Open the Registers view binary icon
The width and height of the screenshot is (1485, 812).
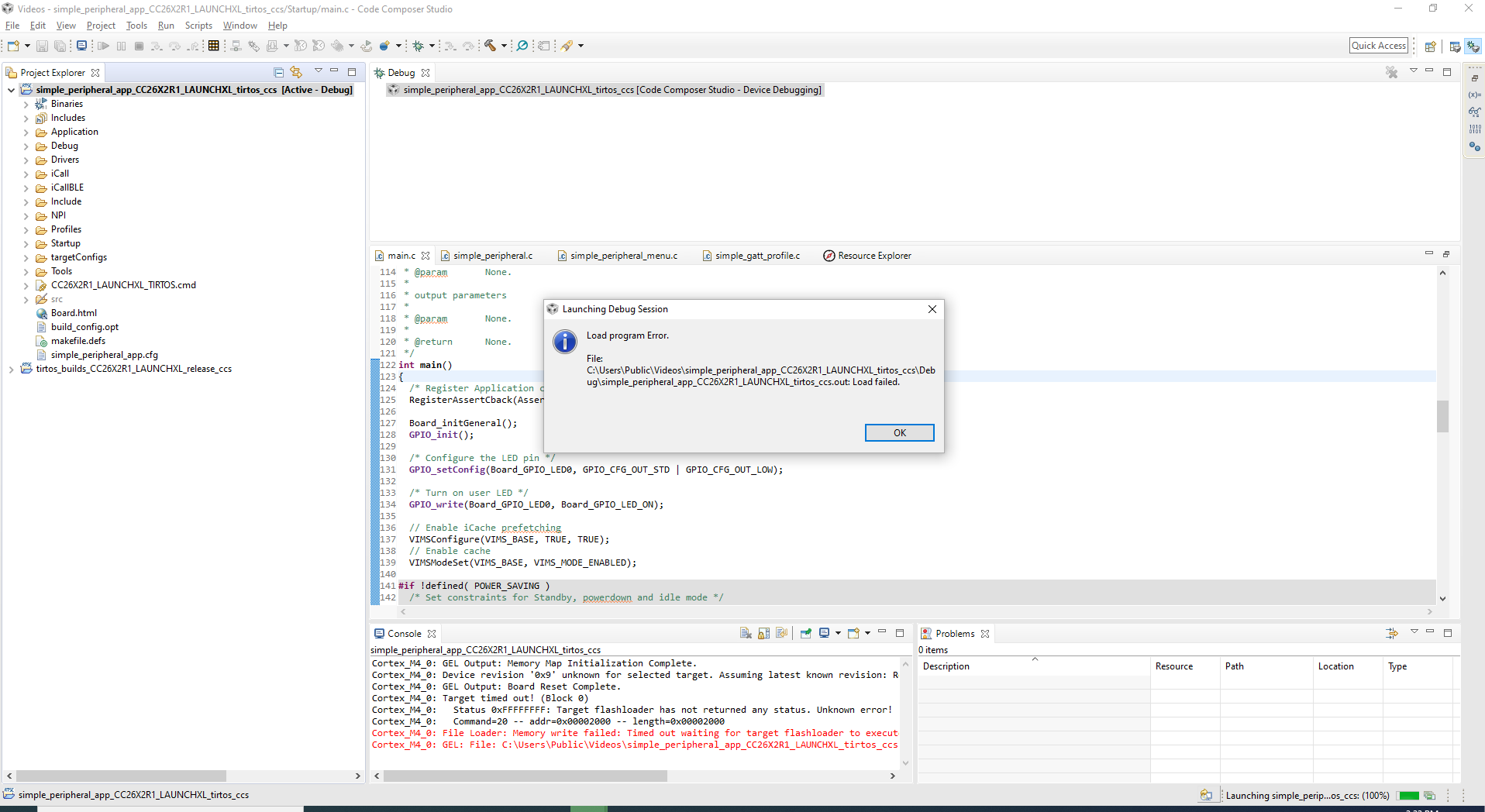[1475, 129]
